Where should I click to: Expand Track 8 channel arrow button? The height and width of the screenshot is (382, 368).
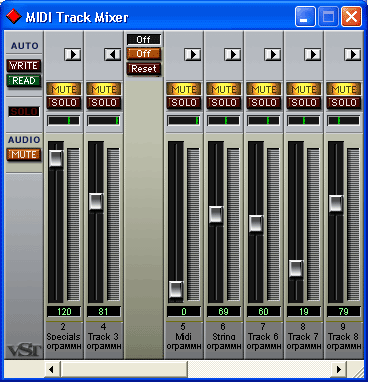(x=352, y=54)
